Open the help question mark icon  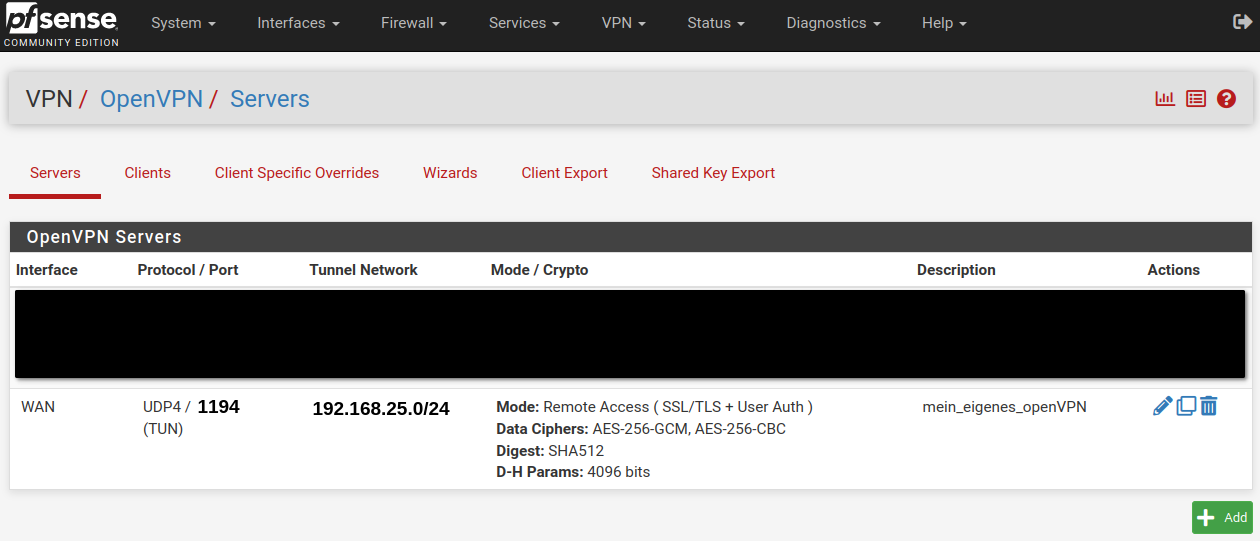(x=1227, y=99)
